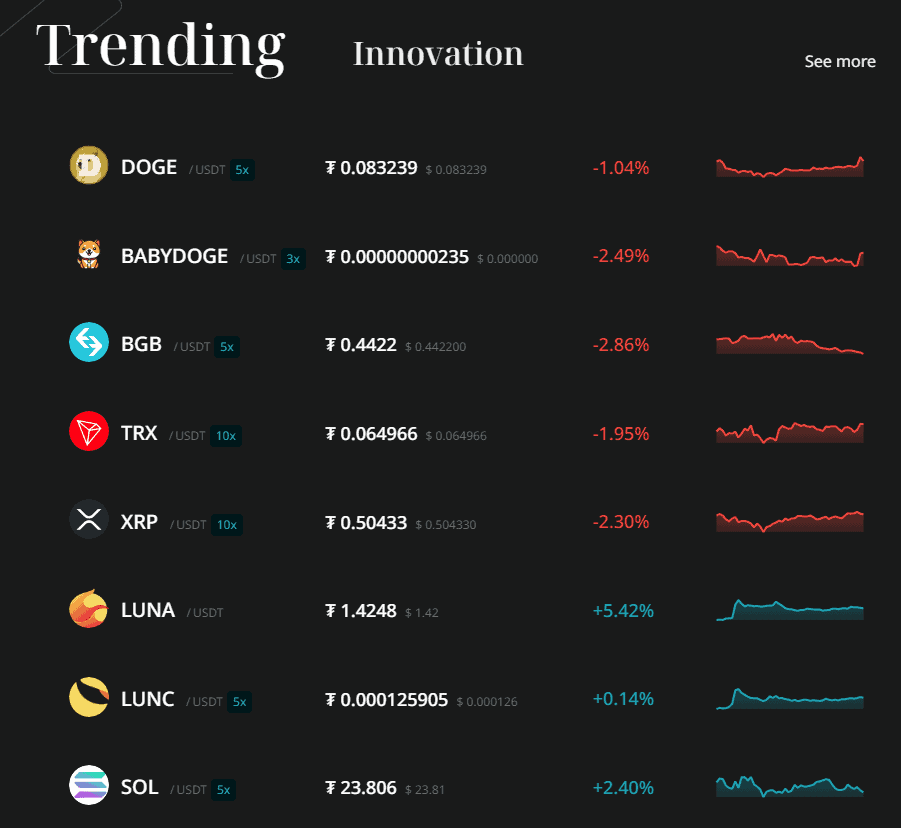This screenshot has height=828, width=901.
Task: Click the 3x leverage badge for BABYDOGE
Action: tap(292, 259)
